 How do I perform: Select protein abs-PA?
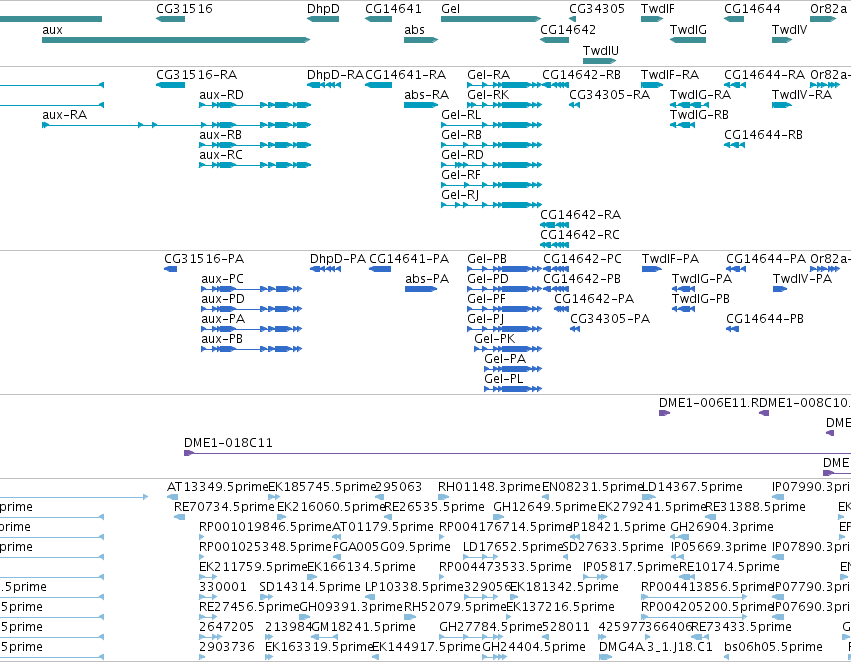427,279
